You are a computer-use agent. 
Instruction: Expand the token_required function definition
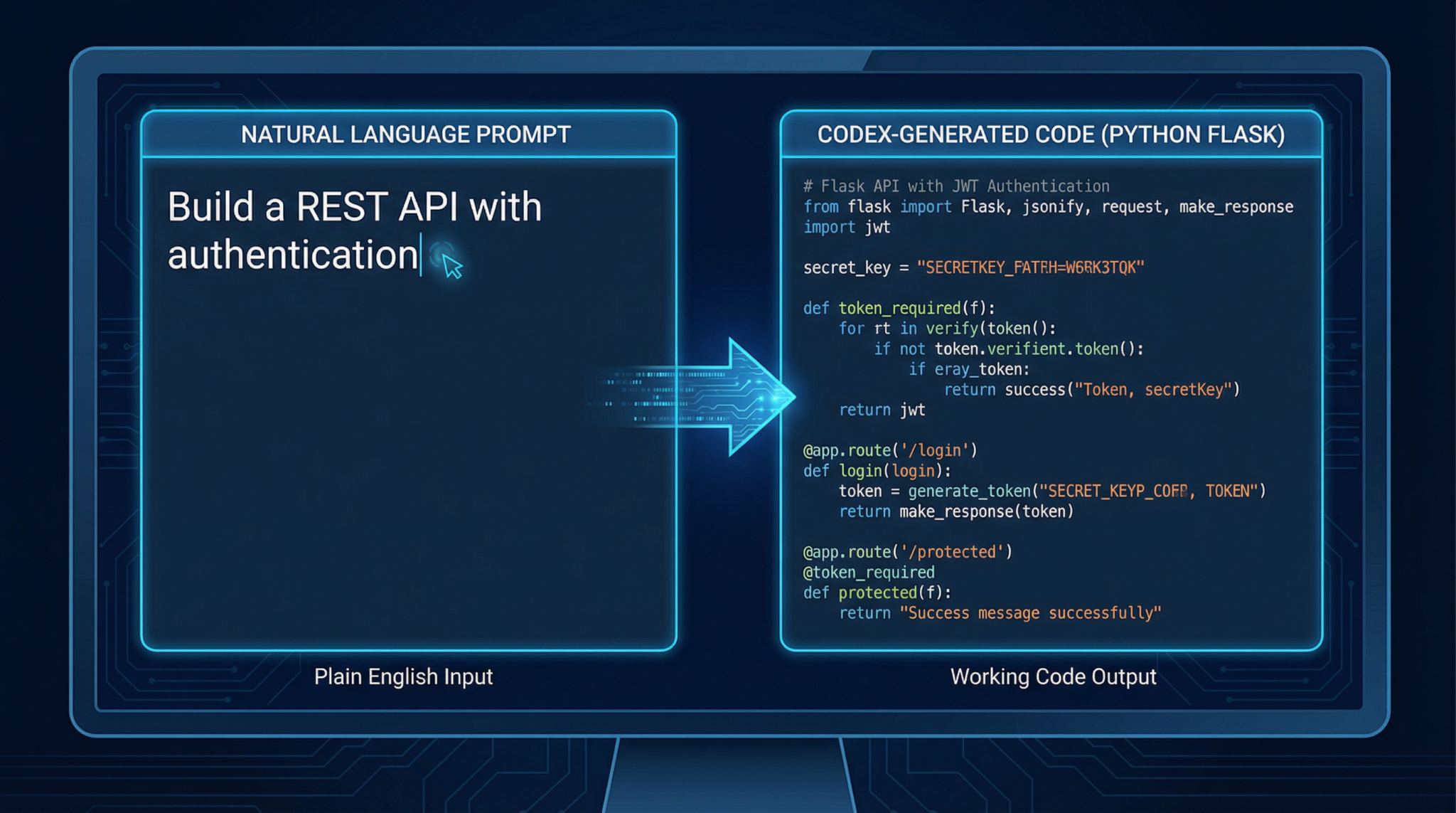[899, 308]
